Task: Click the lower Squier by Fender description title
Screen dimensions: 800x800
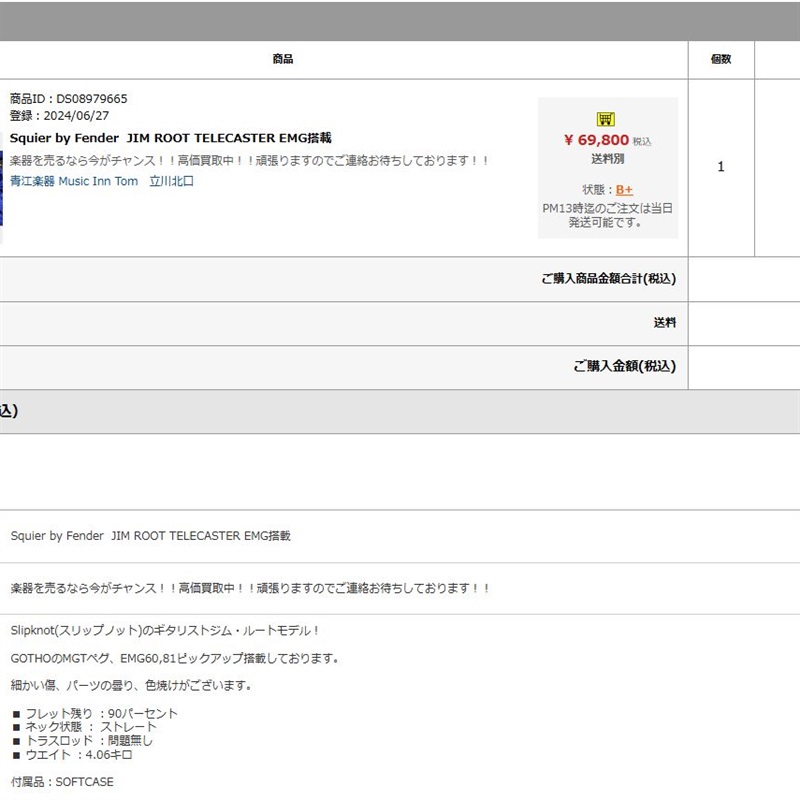Action: [x=151, y=536]
